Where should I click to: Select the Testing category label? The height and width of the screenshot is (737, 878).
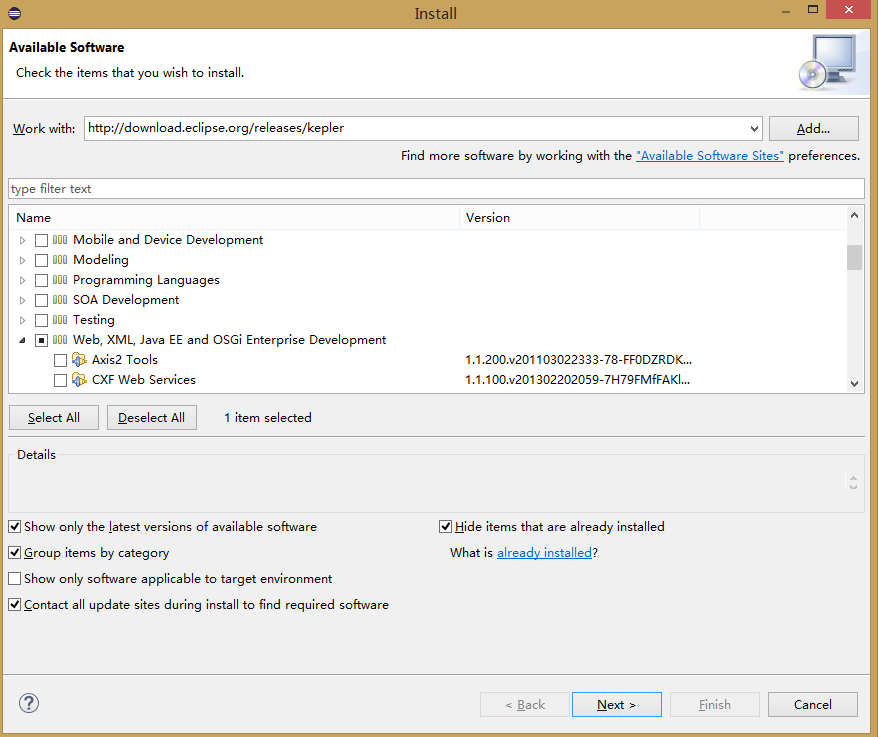(x=94, y=320)
